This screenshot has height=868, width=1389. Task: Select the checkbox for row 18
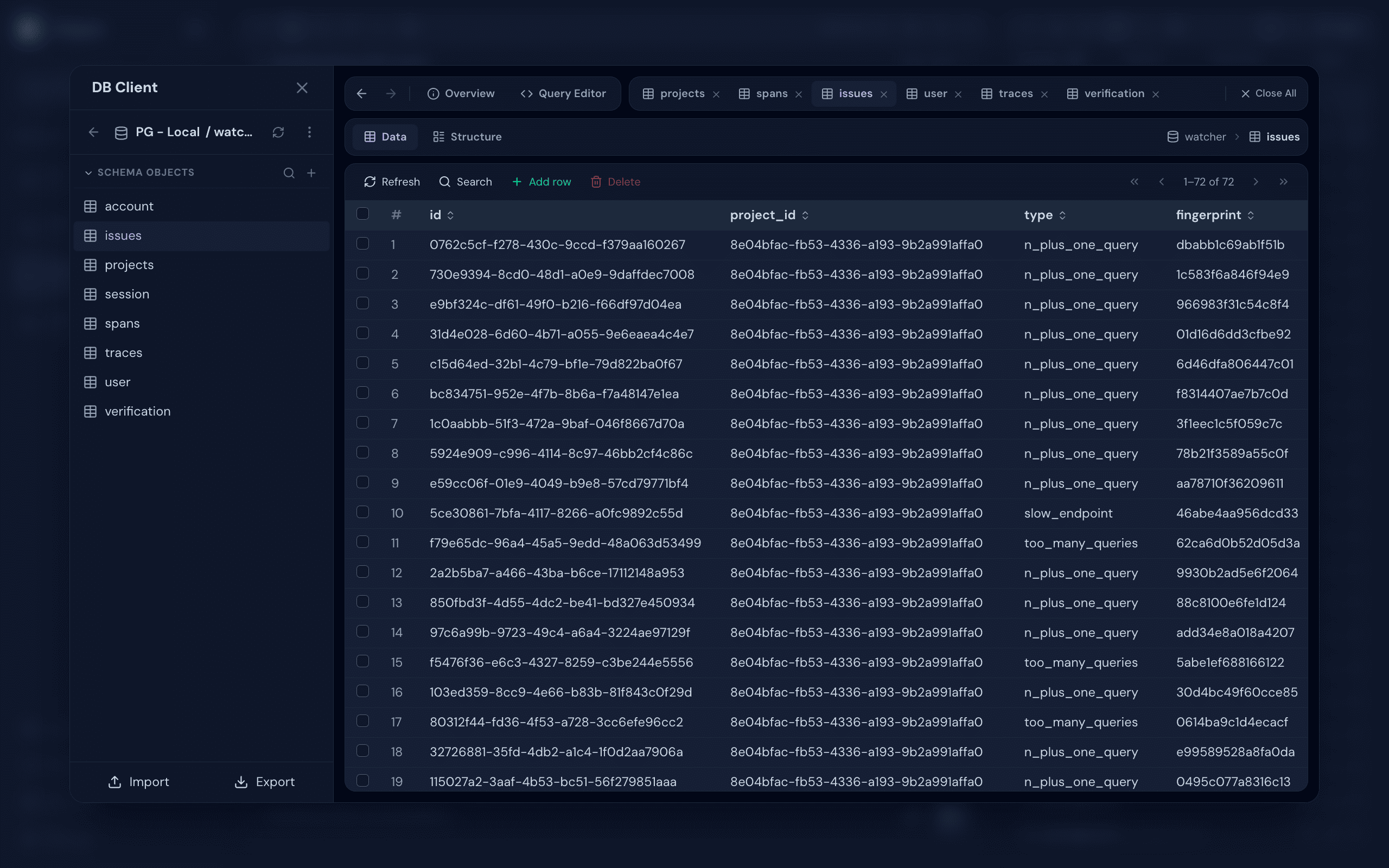363,751
